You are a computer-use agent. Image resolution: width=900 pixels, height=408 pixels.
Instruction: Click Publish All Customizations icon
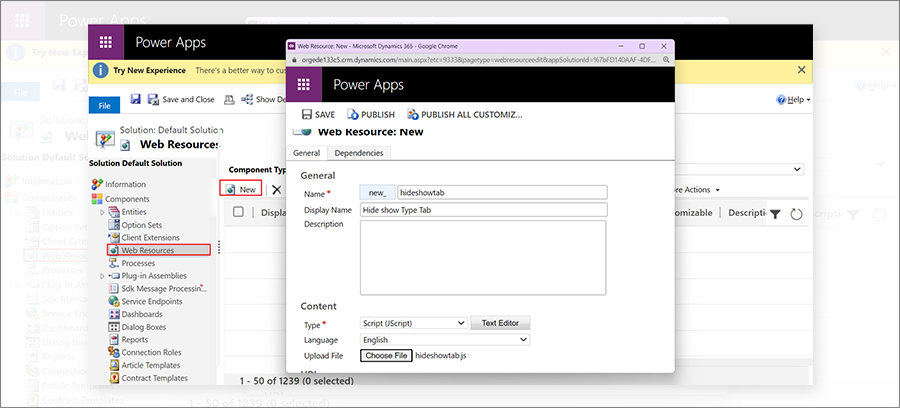coord(413,115)
